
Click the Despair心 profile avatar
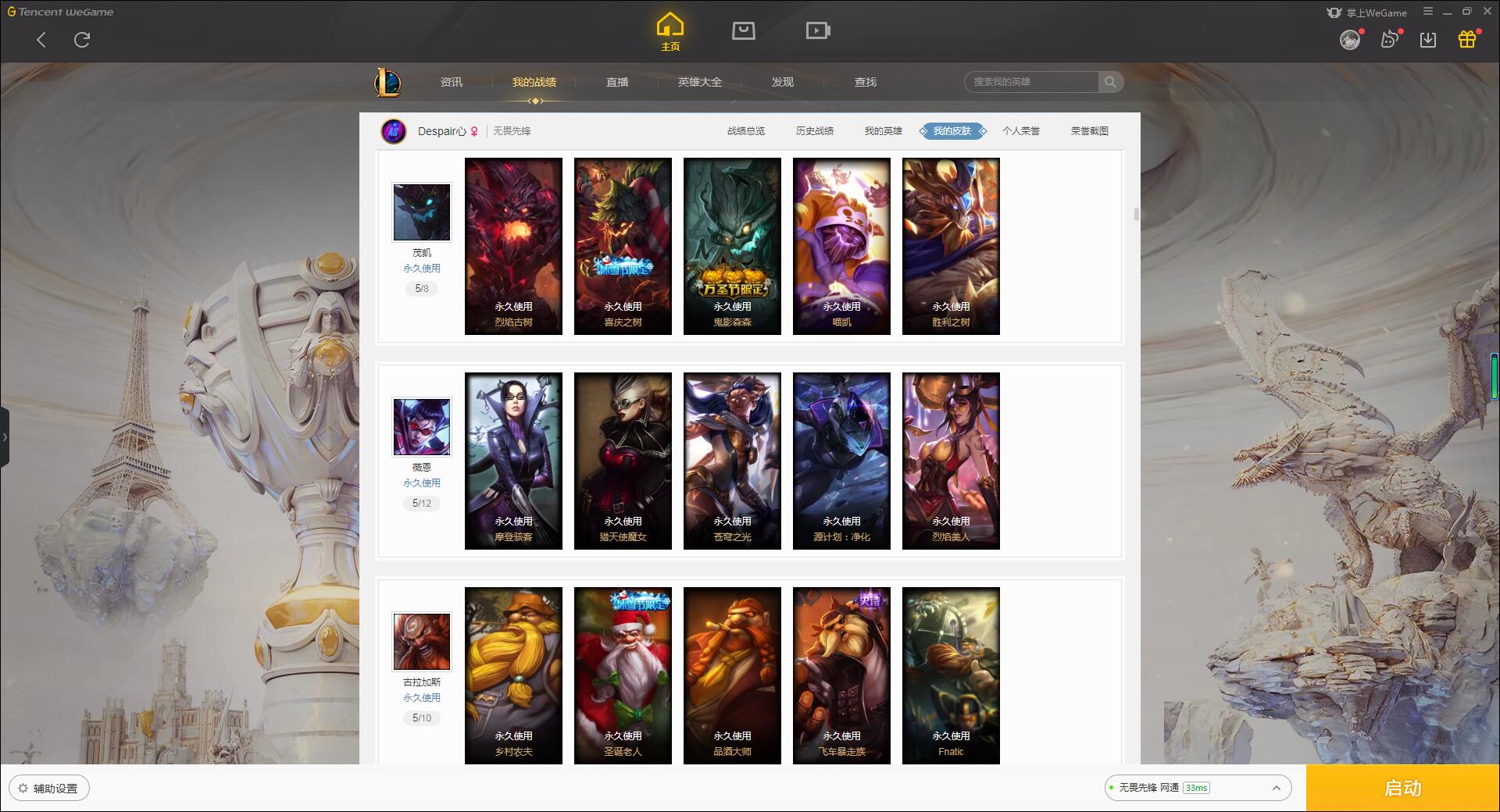pyautogui.click(x=394, y=131)
